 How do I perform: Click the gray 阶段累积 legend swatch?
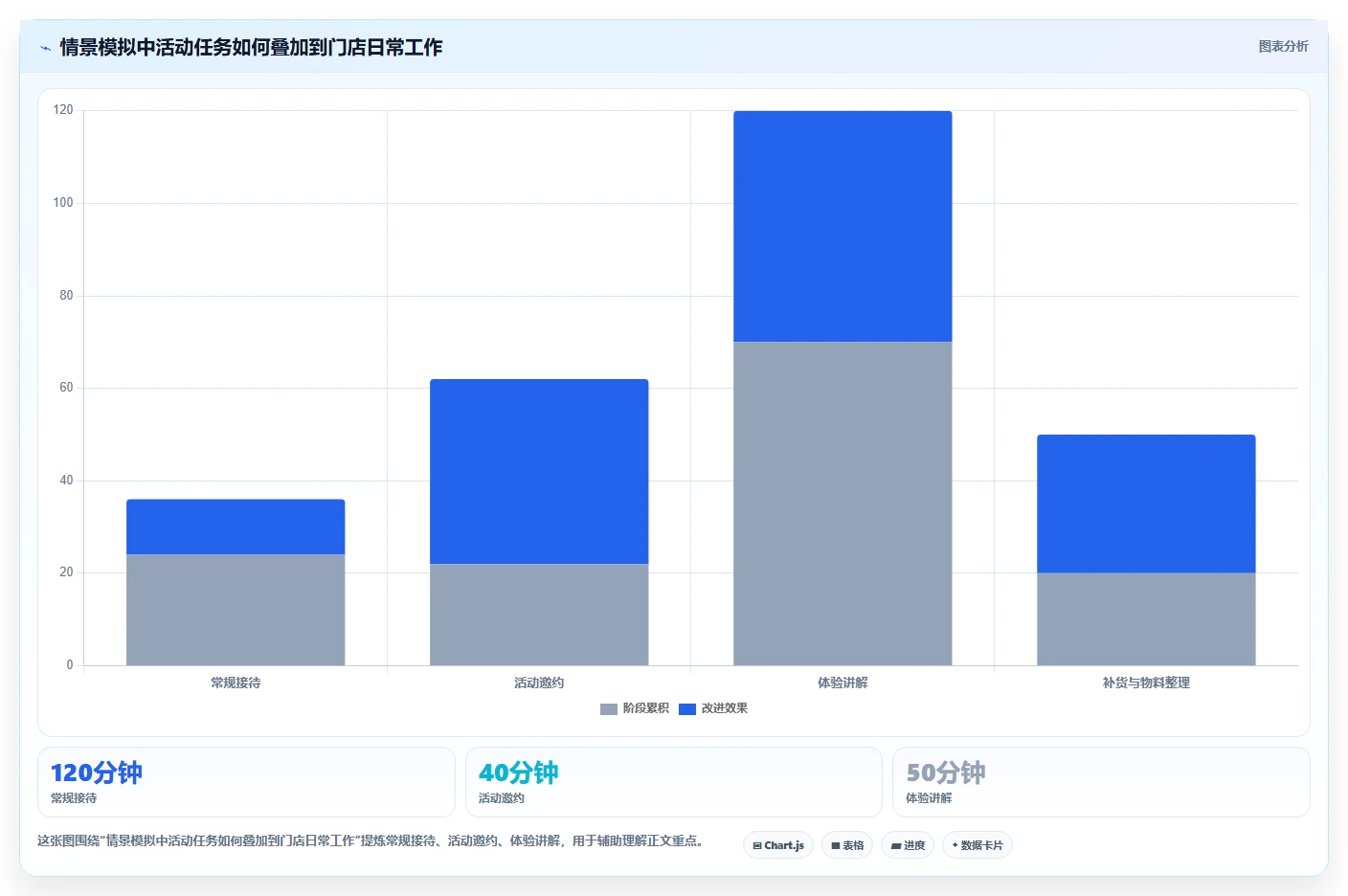[609, 709]
